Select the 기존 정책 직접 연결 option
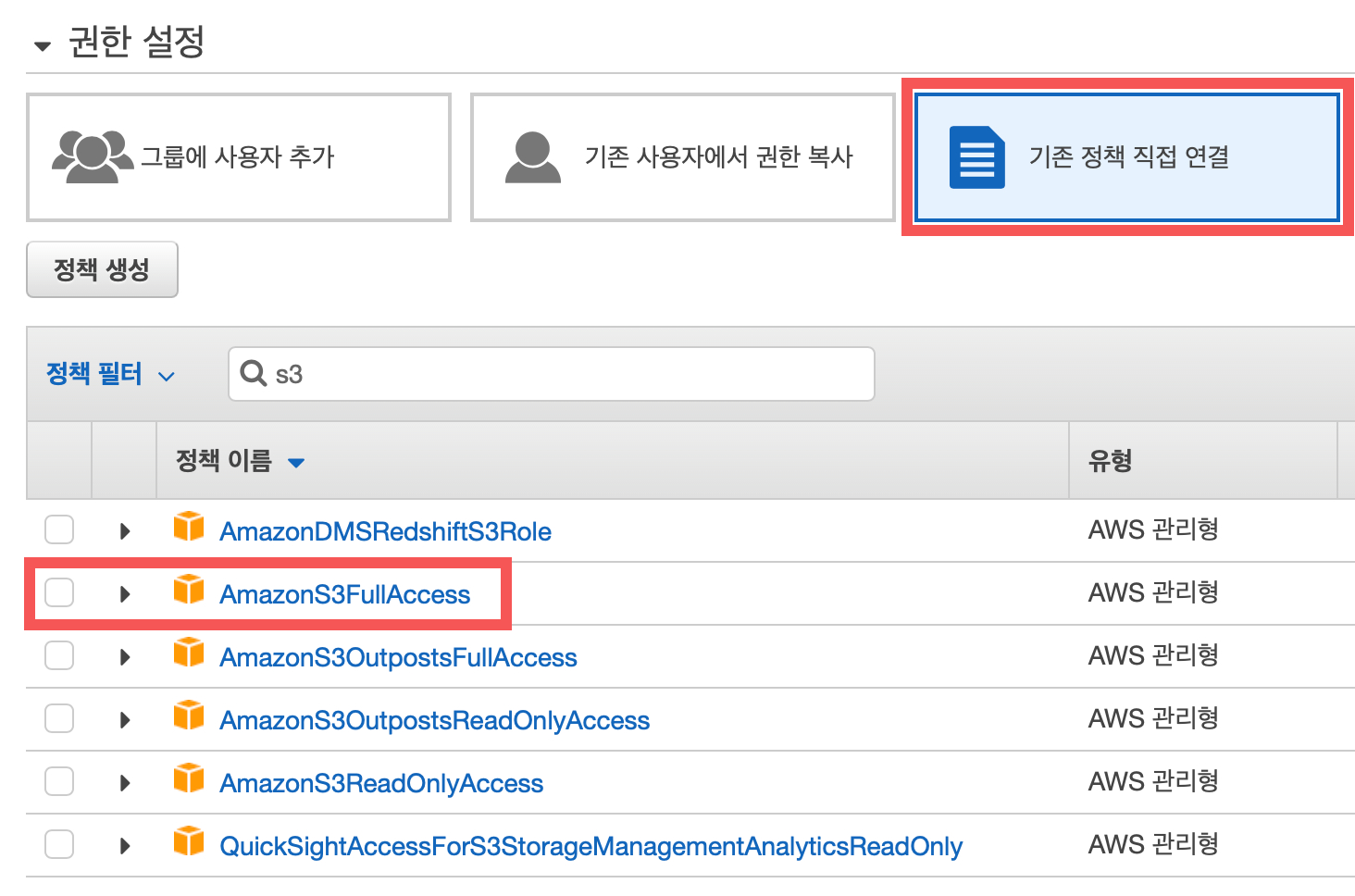 [1127, 157]
